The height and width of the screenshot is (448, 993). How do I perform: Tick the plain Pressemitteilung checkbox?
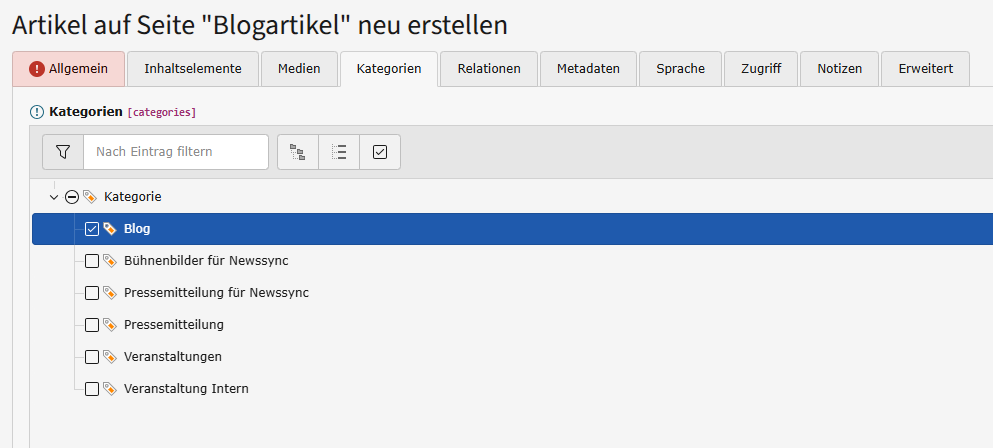click(92, 325)
